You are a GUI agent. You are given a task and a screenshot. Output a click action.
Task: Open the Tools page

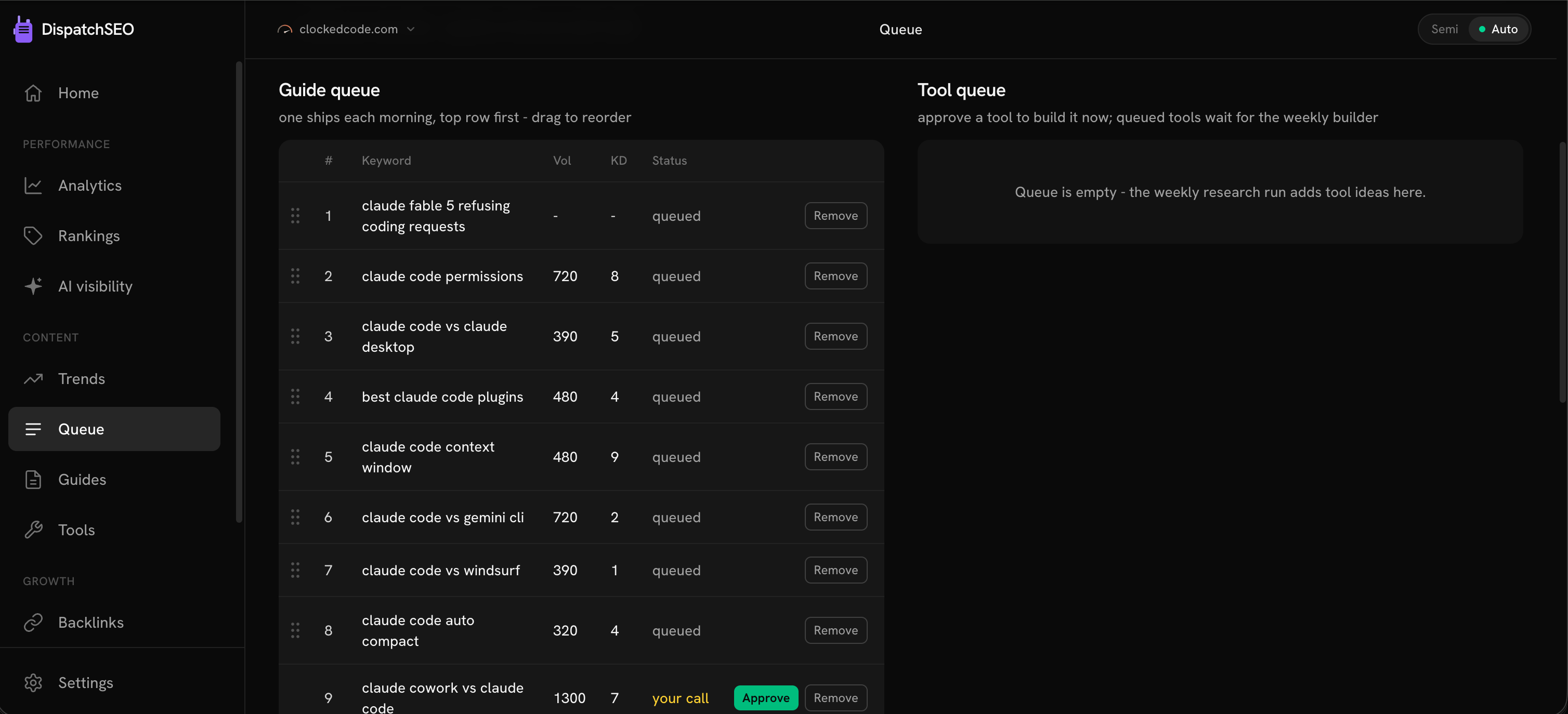point(114,531)
